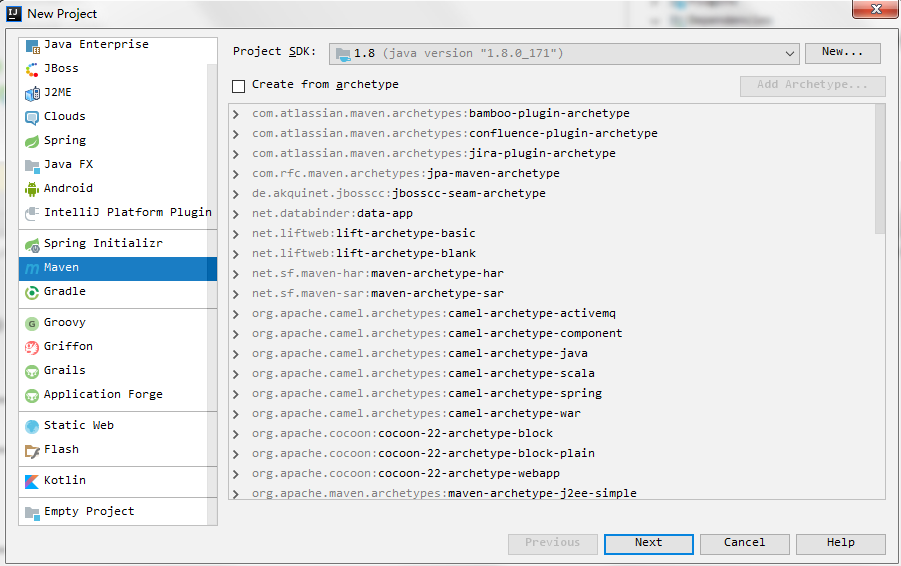Click the Griffon icon

click(32, 347)
